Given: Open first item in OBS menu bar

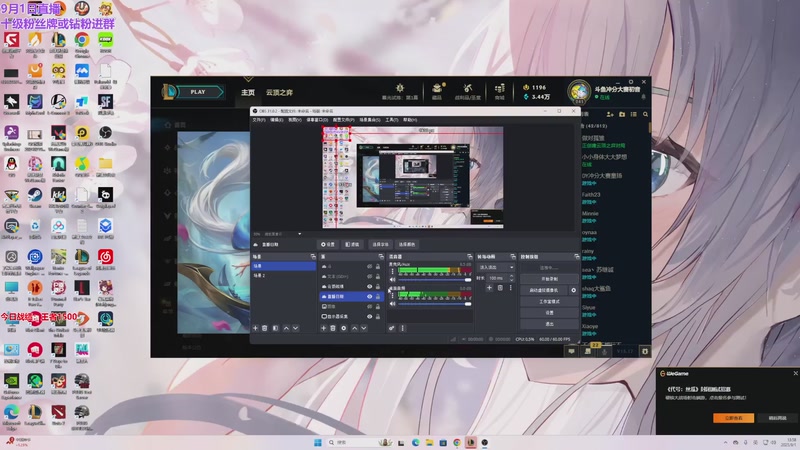Looking at the screenshot, I should pos(259,120).
